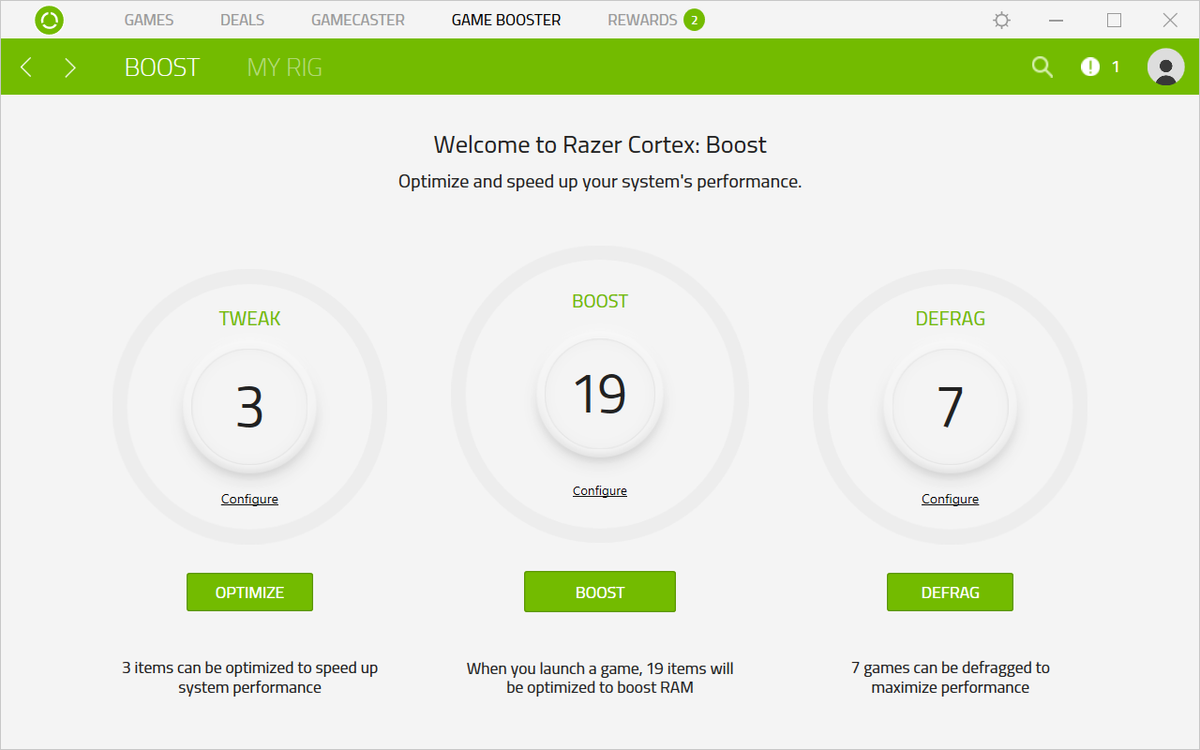Click the green BOOST button
The image size is (1200, 750).
(600, 592)
